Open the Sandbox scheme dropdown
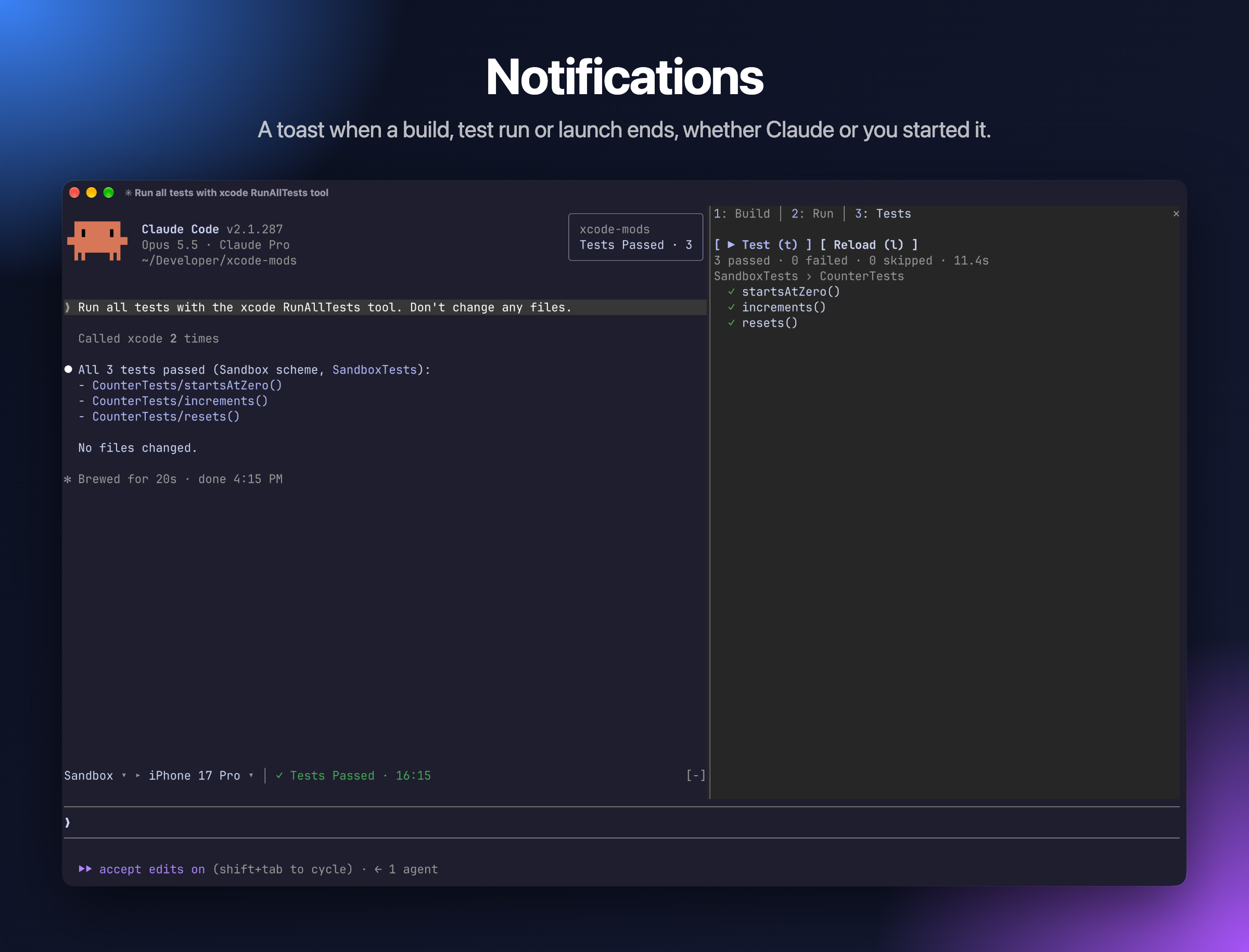The height and width of the screenshot is (952, 1249). (x=95, y=776)
